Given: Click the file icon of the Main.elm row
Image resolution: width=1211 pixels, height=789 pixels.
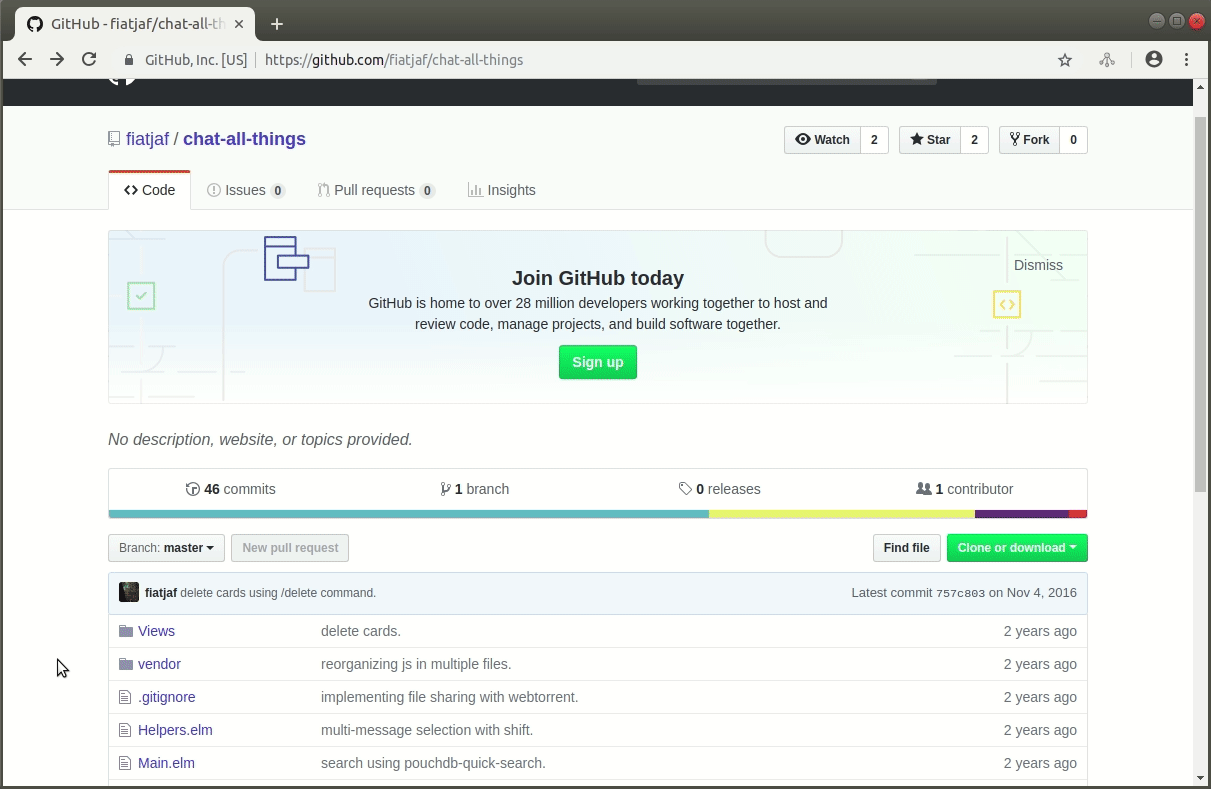Looking at the screenshot, I should tap(125, 763).
